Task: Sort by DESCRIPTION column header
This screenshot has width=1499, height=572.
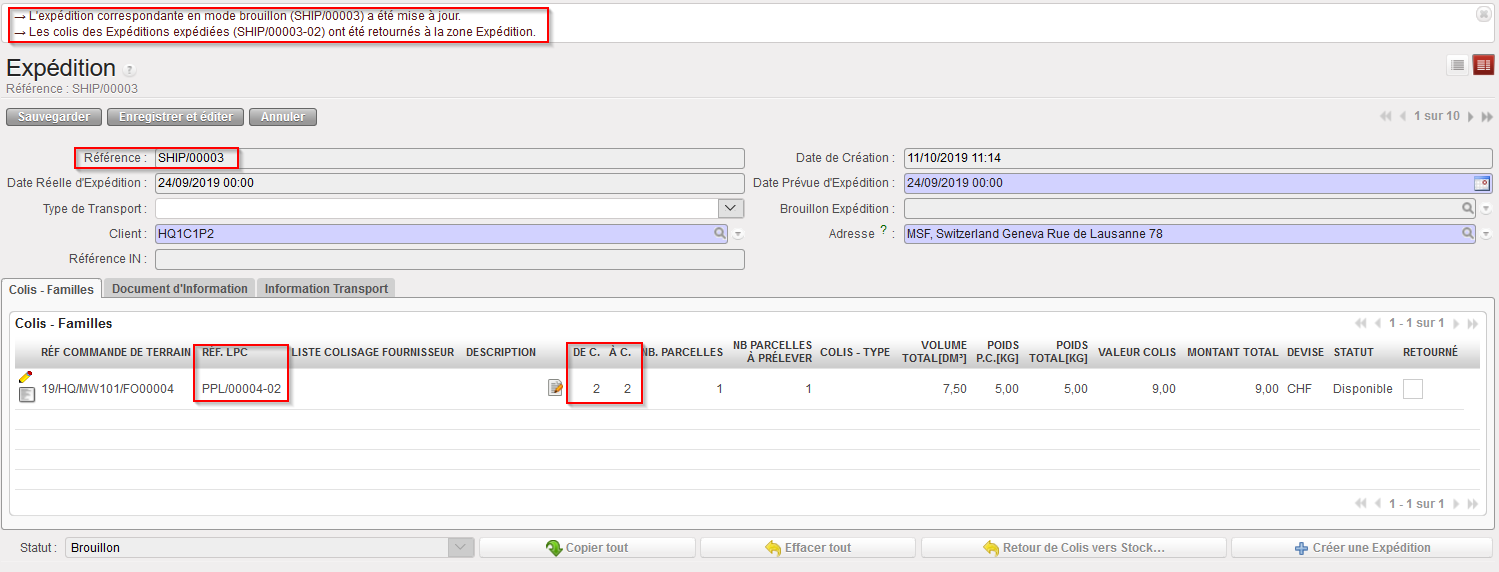Action: [x=501, y=352]
